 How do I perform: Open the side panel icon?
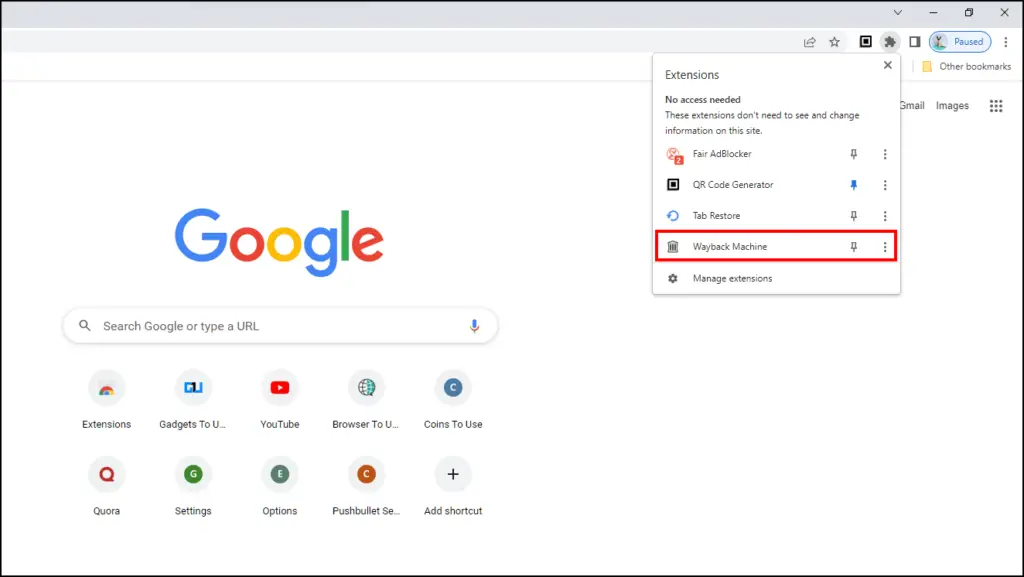click(x=914, y=42)
